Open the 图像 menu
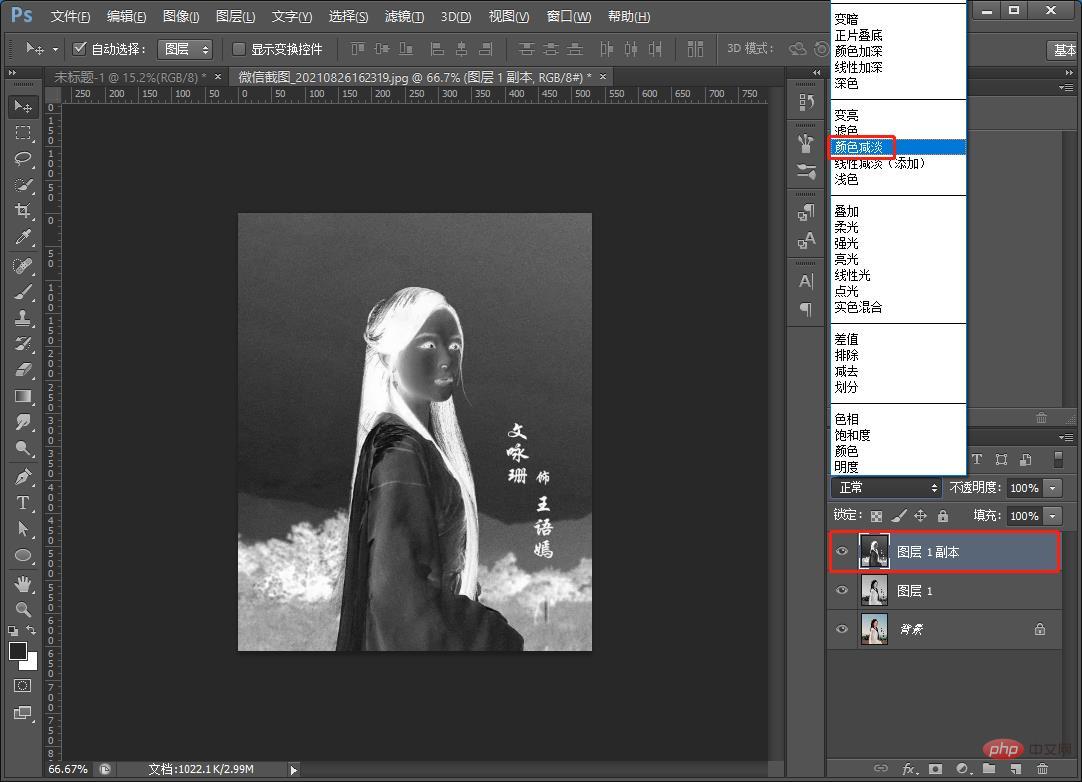 (x=181, y=16)
